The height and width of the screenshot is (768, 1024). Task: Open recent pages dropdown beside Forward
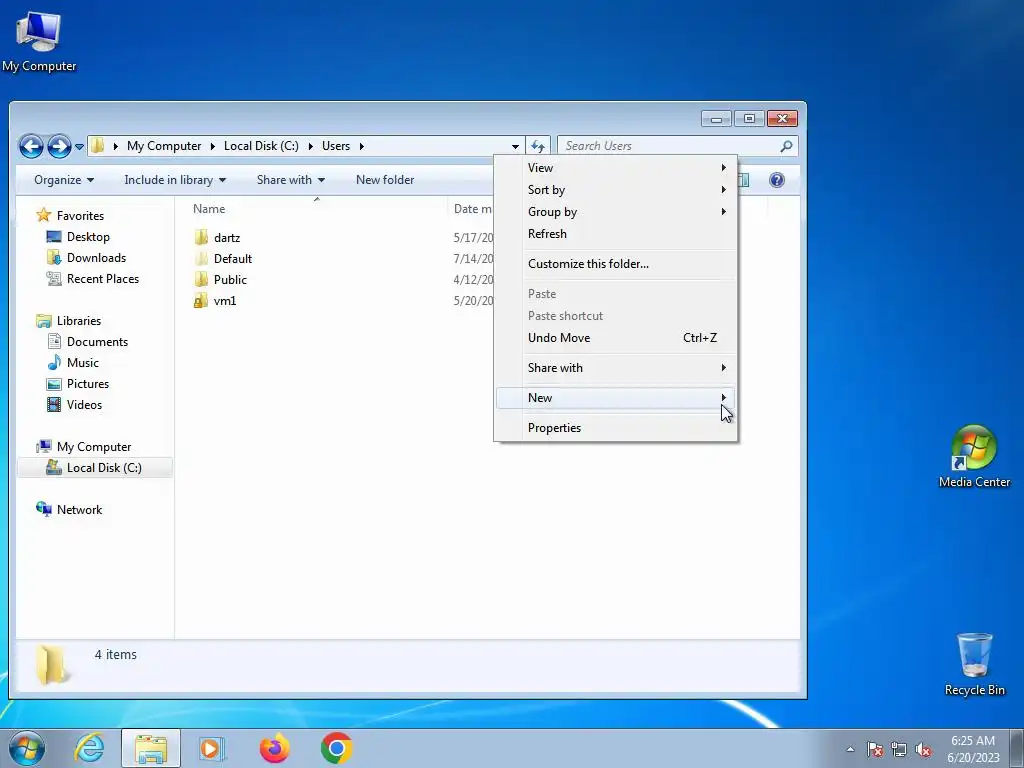pos(79,147)
